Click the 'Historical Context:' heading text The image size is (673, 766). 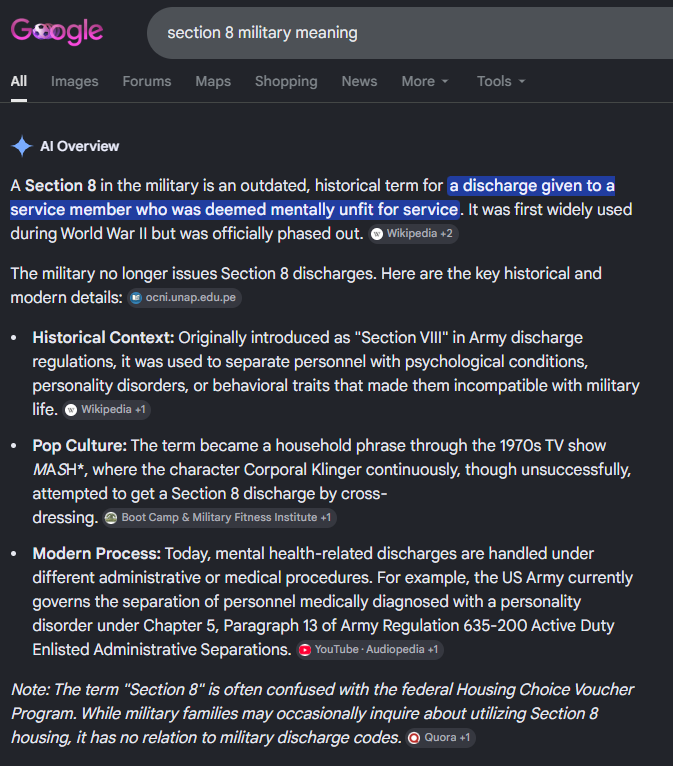103,338
